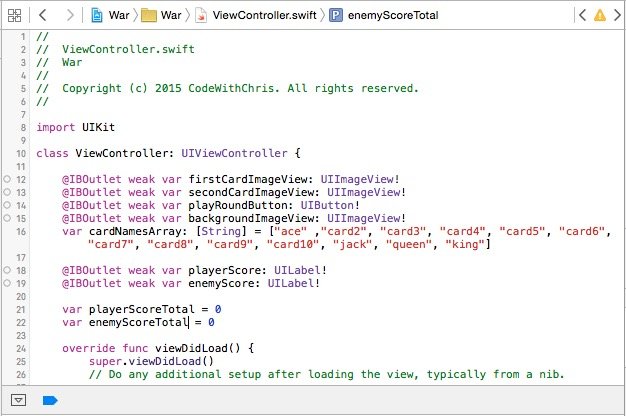Jump to the next issue arrow

coord(615,16)
